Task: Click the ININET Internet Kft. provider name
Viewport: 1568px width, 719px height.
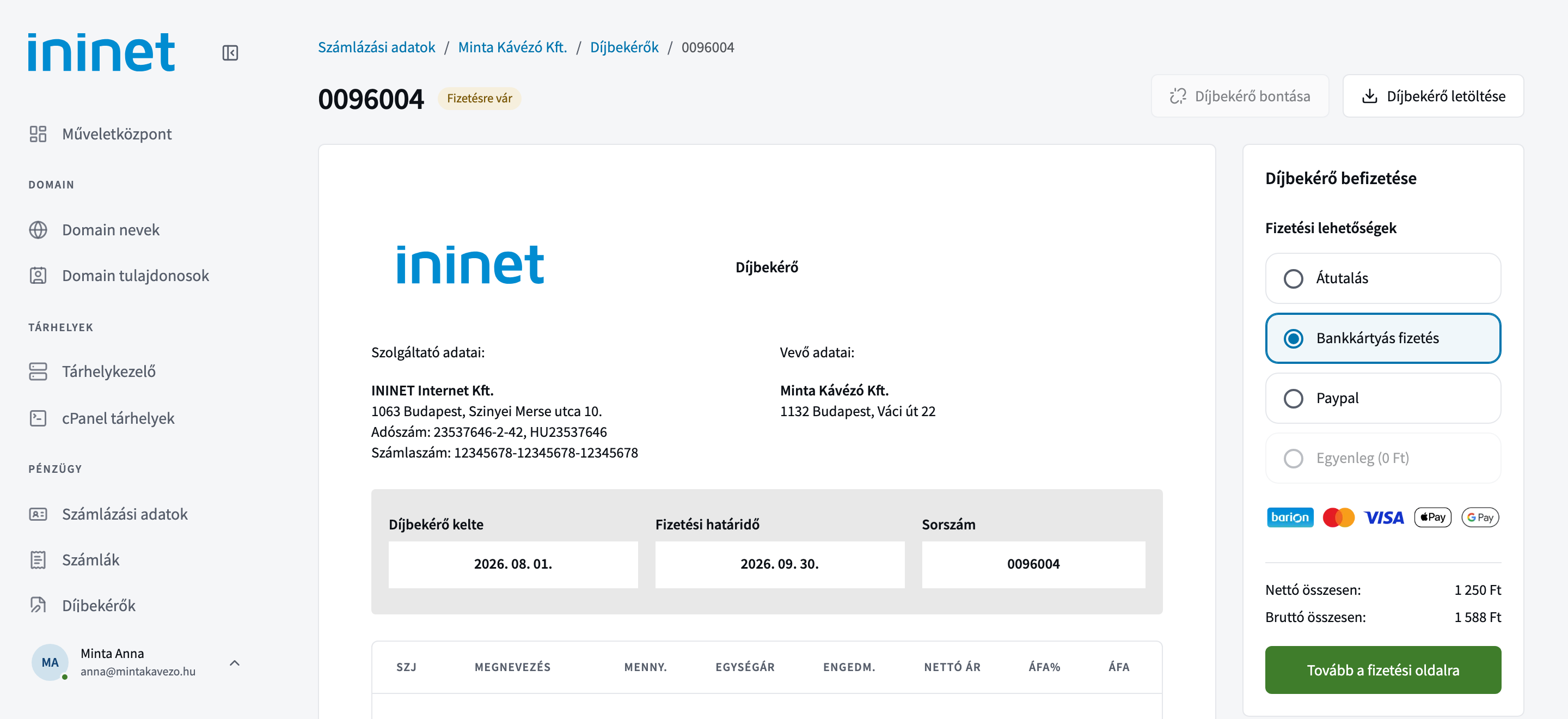Action: 432,390
